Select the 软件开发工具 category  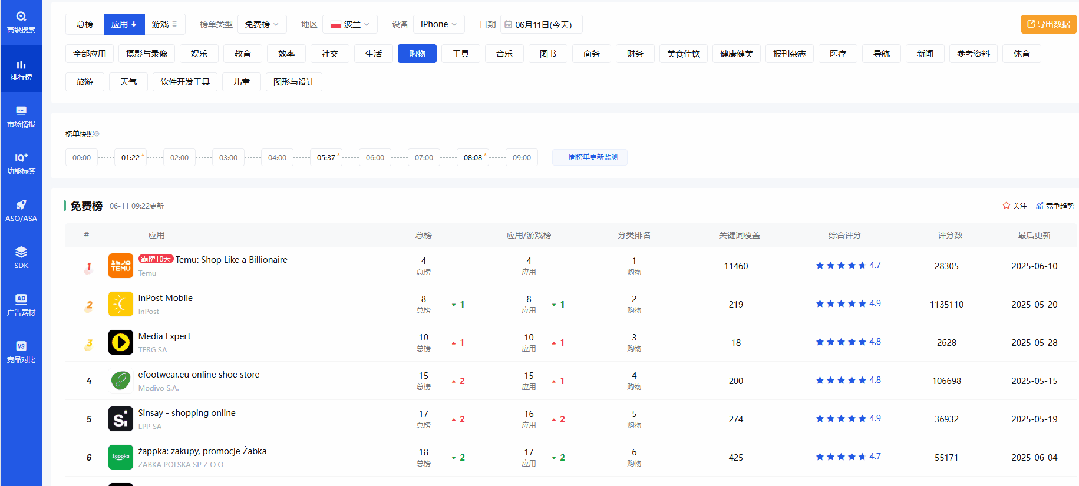pos(184,82)
